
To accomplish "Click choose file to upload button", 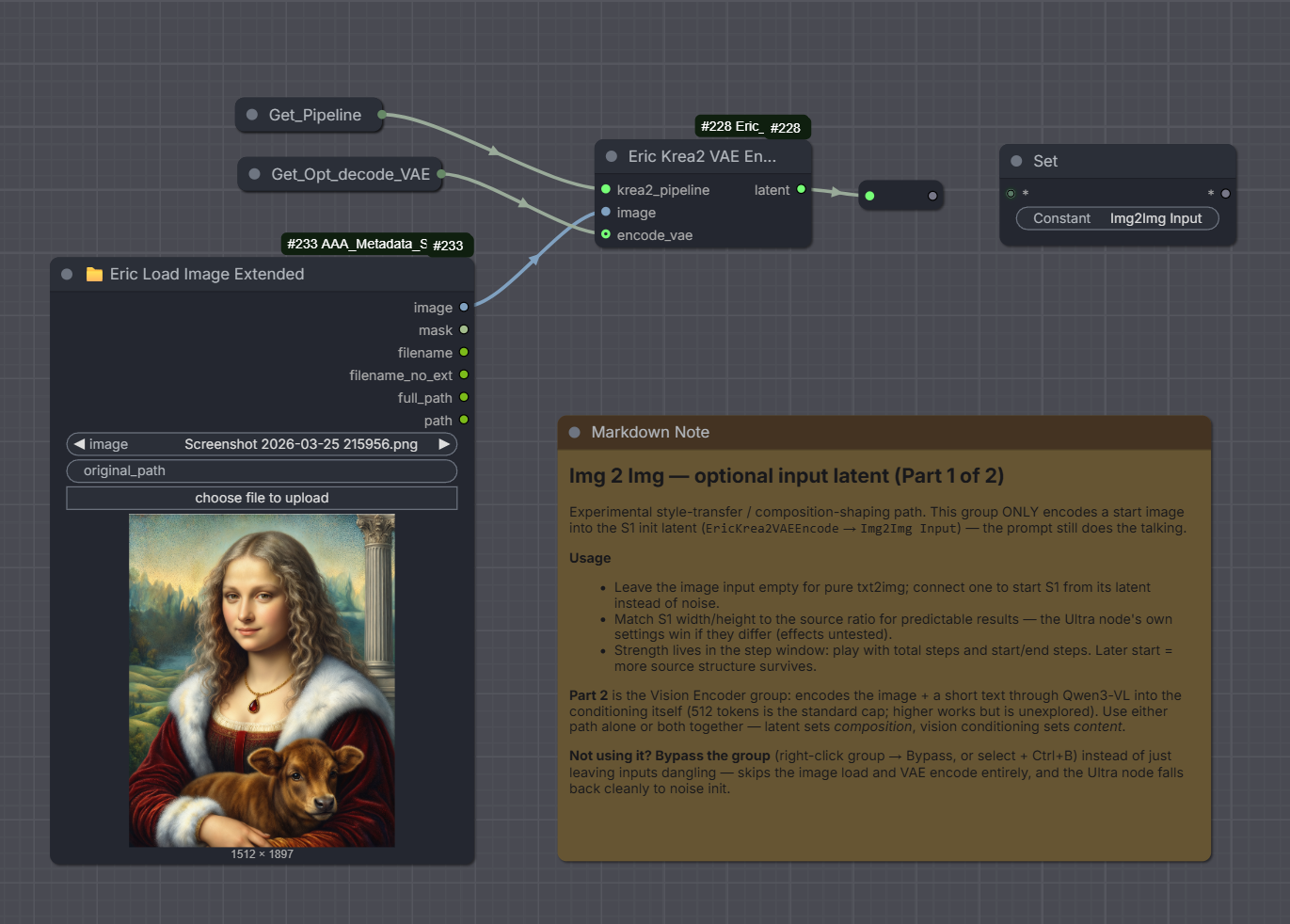I will pyautogui.click(x=262, y=498).
